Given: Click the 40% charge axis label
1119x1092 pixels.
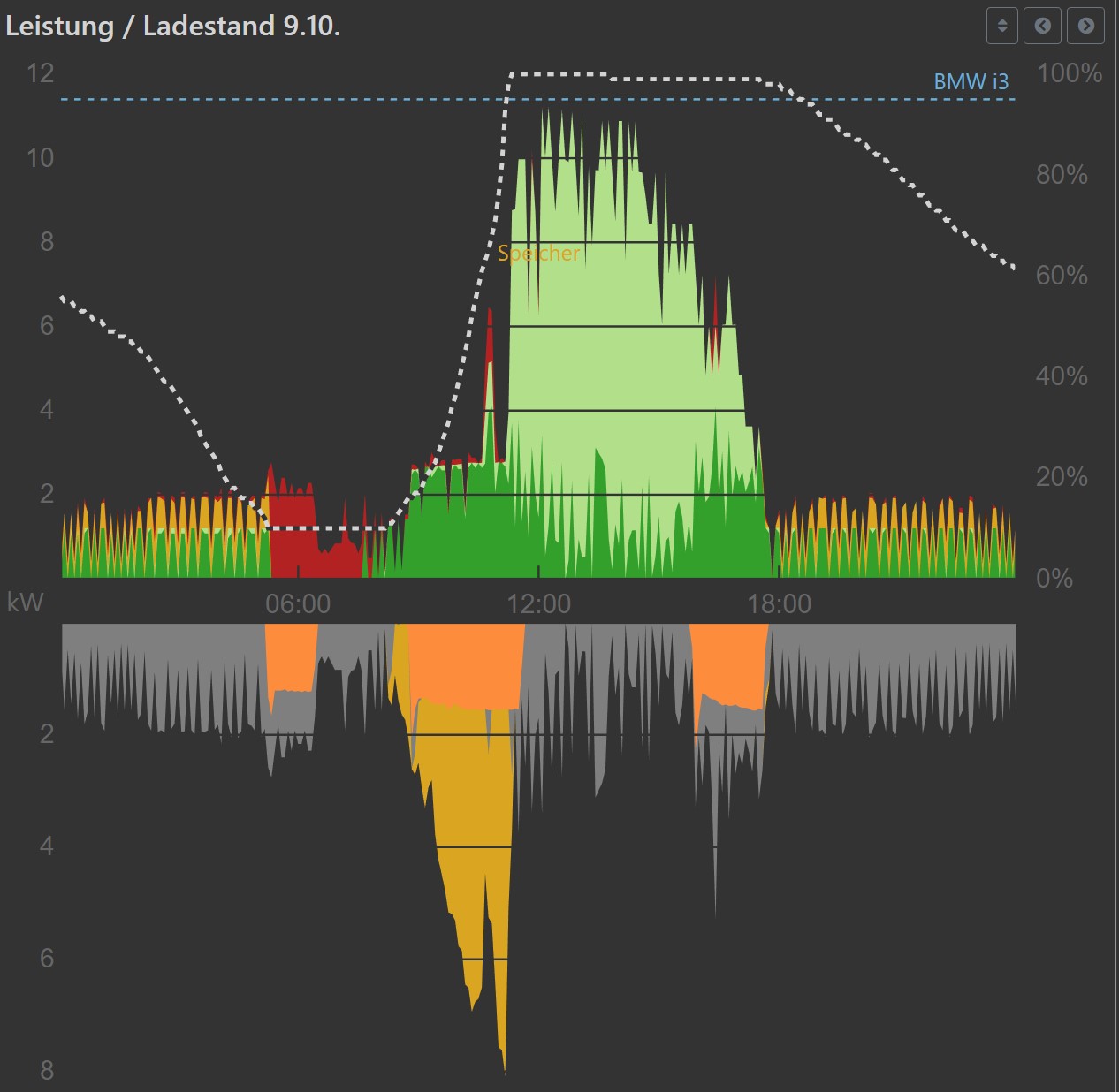Looking at the screenshot, I should coord(1062,375).
